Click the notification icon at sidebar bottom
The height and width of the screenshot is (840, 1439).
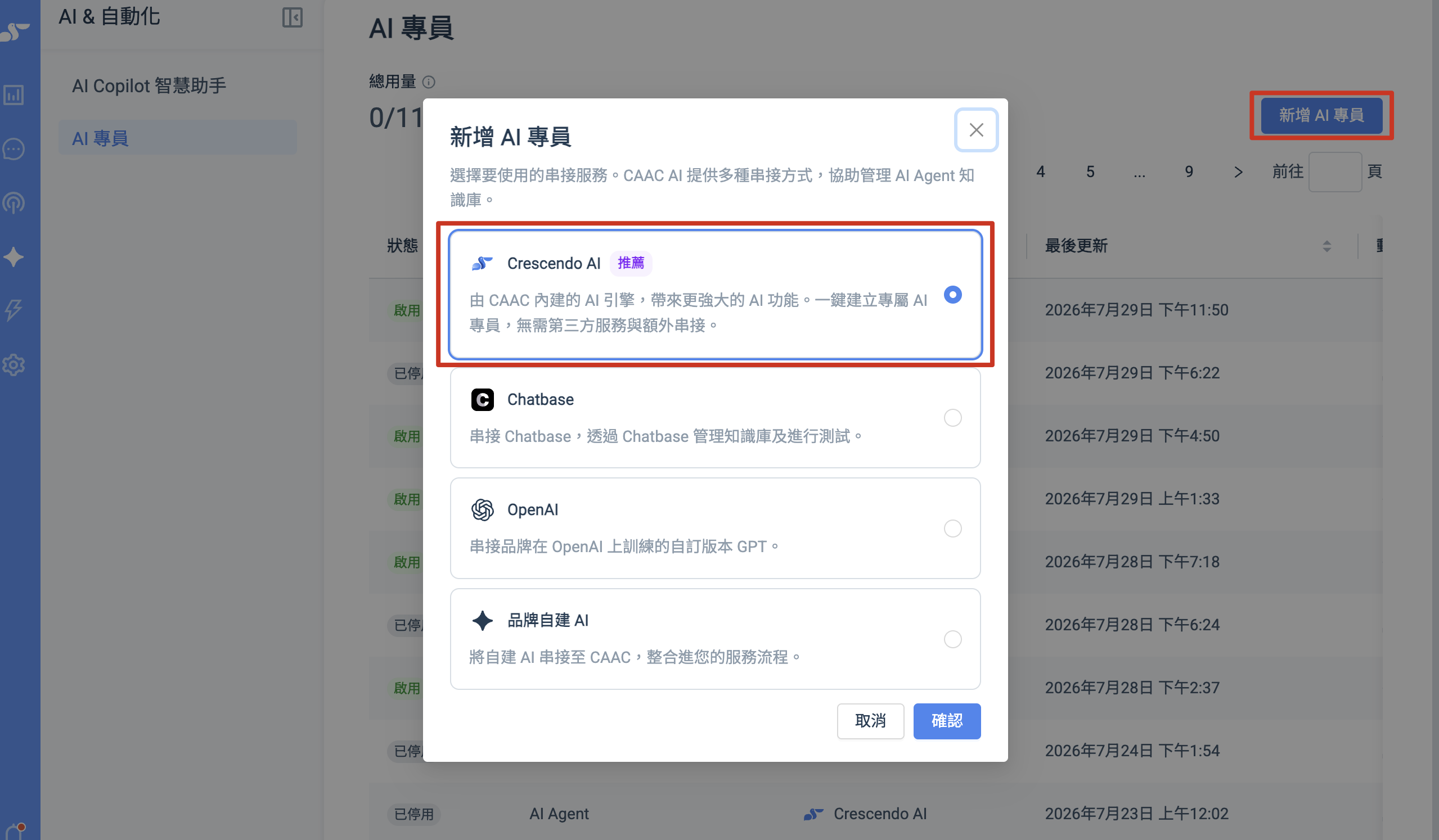(15, 831)
